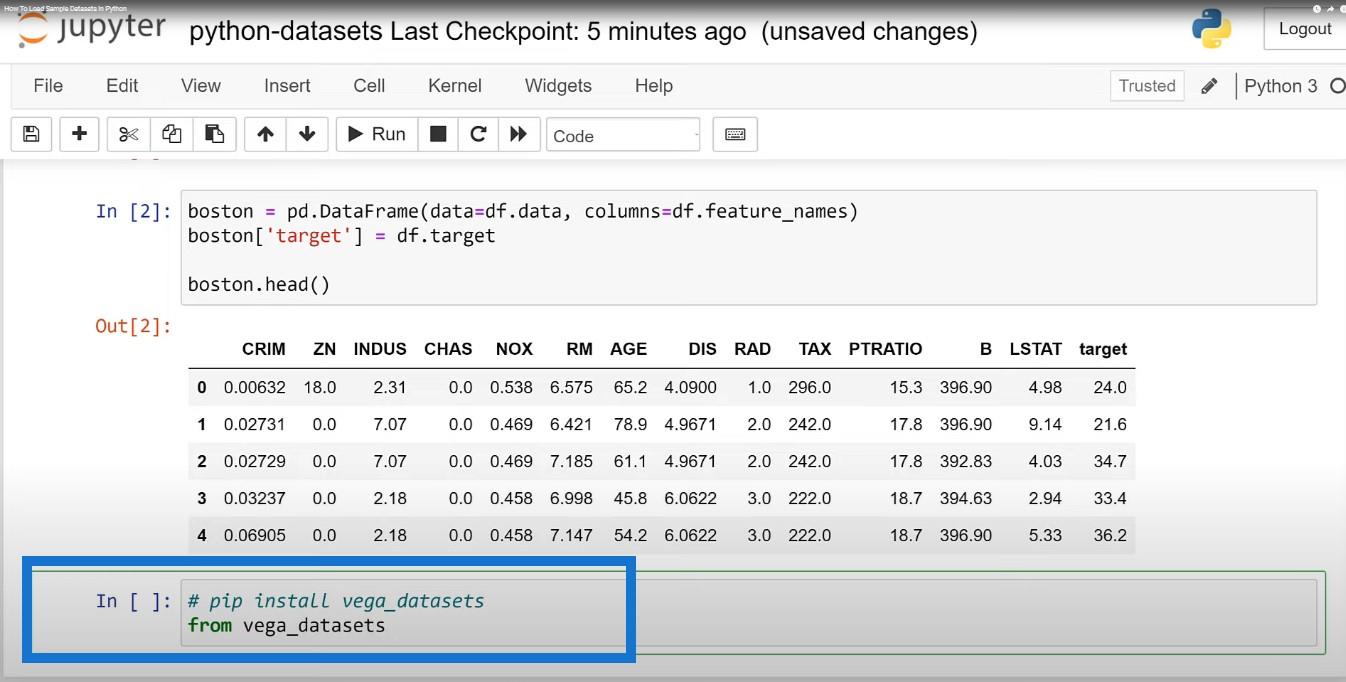Click the TAX column header
1346x682 pixels.
pos(815,349)
